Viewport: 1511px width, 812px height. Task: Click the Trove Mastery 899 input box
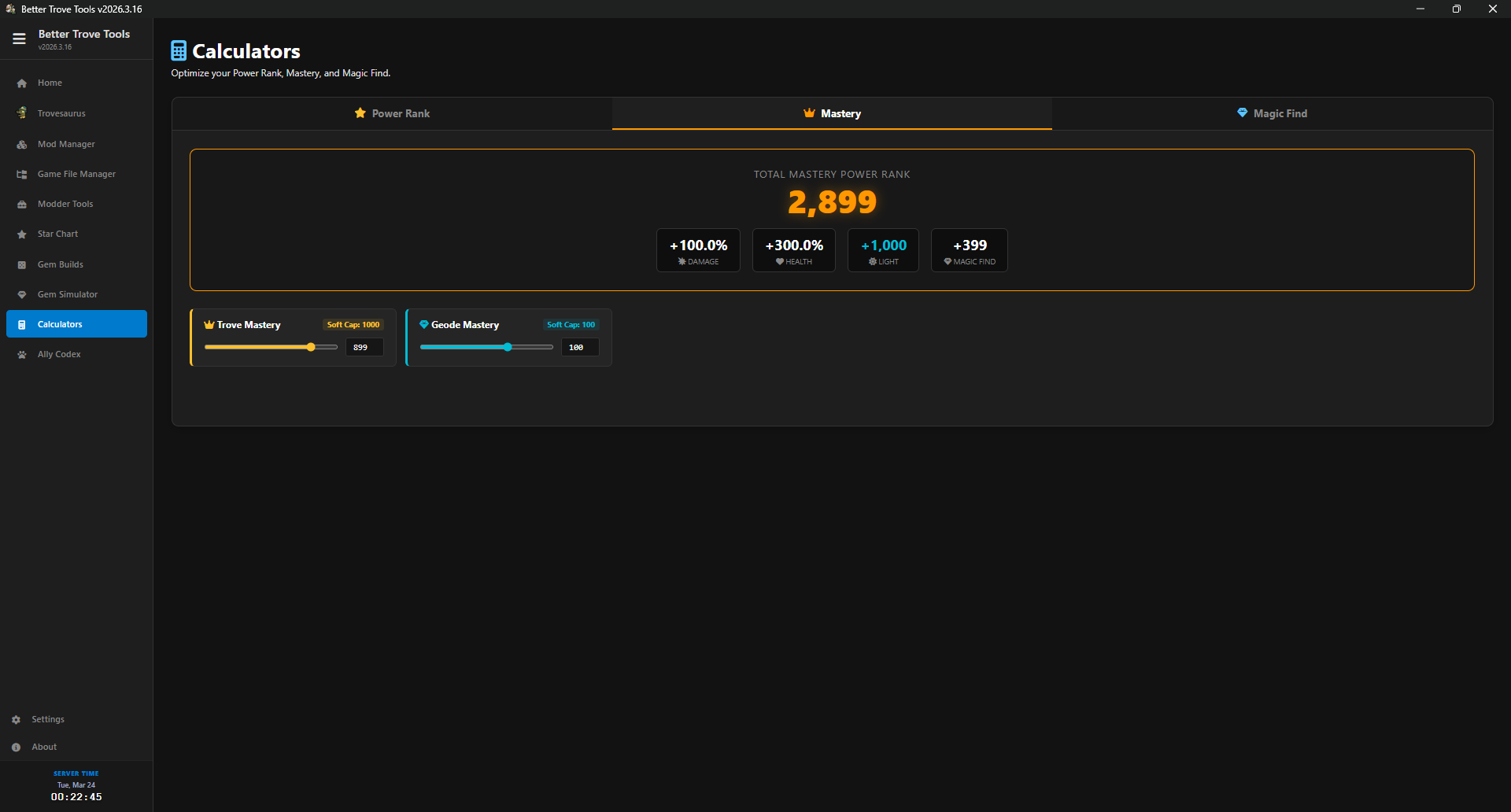[x=364, y=347]
